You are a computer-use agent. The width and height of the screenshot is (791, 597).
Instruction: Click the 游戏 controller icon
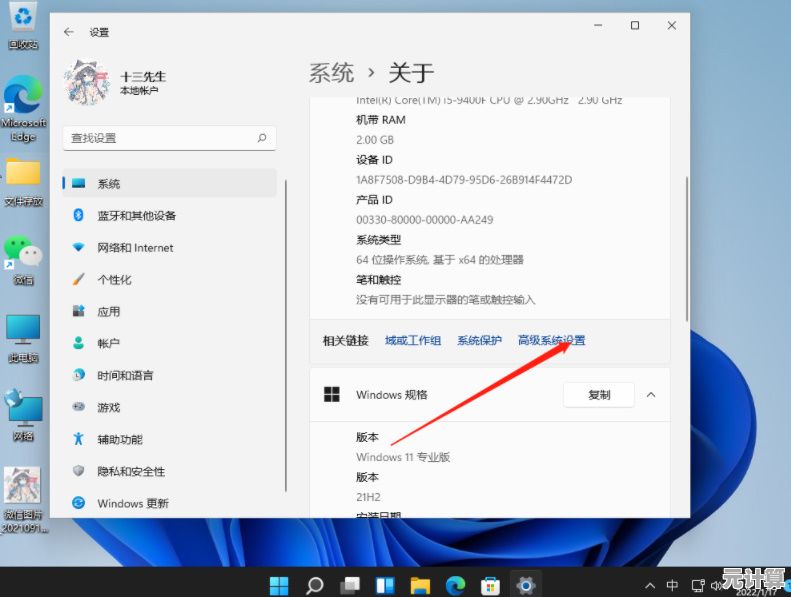(79, 407)
